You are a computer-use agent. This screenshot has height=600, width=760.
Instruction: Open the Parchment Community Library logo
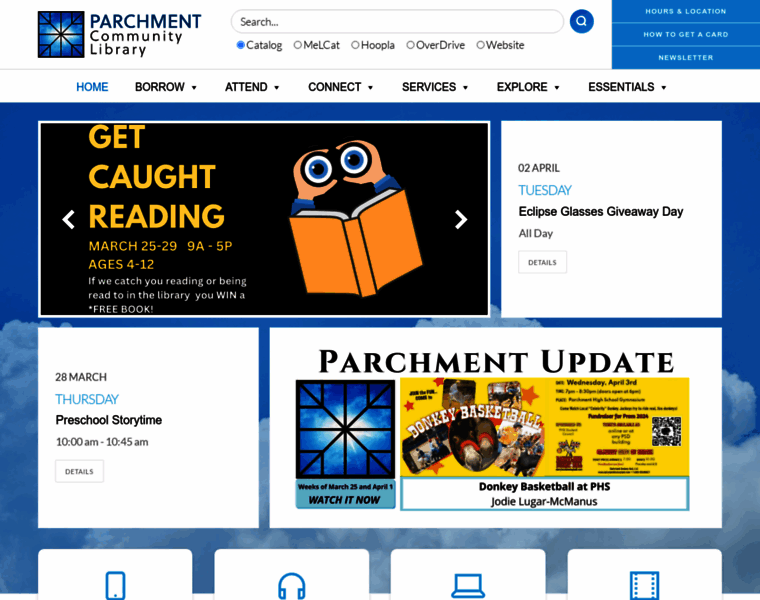coord(119,34)
